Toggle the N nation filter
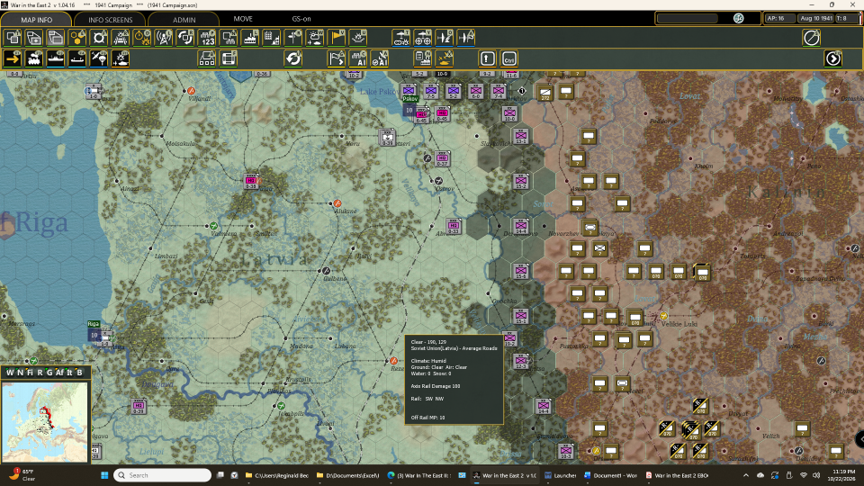Screen dimensions: 864x486 tap(20, 372)
